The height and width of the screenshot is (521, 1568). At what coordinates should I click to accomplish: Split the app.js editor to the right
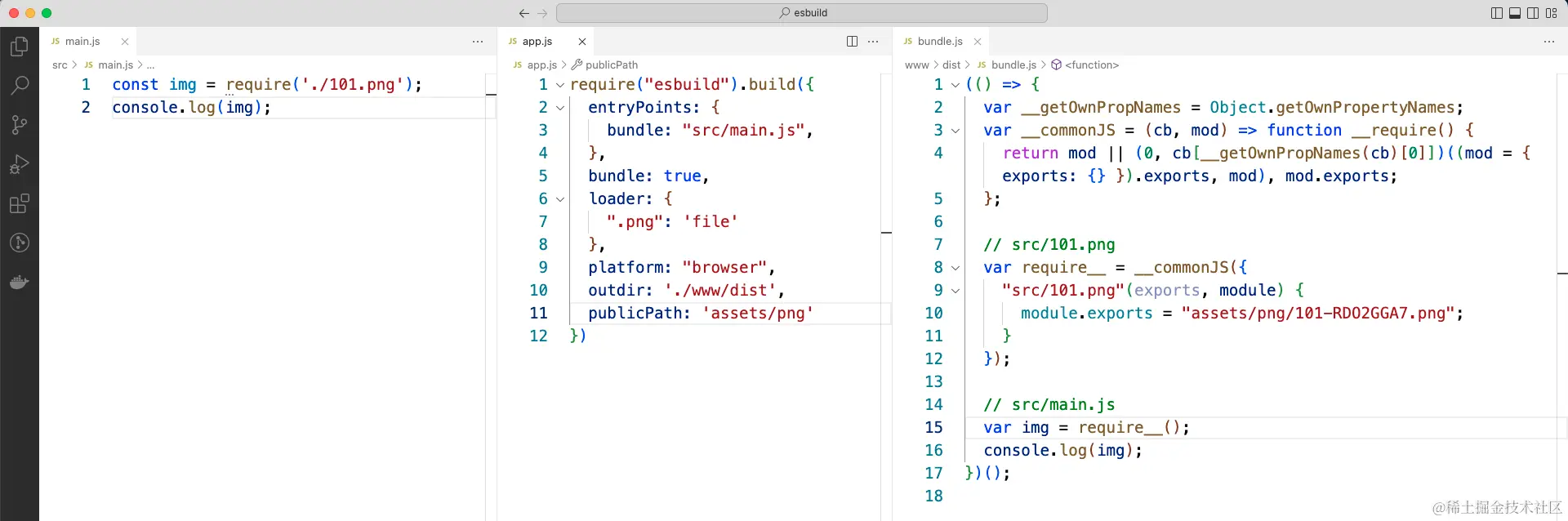tap(852, 41)
